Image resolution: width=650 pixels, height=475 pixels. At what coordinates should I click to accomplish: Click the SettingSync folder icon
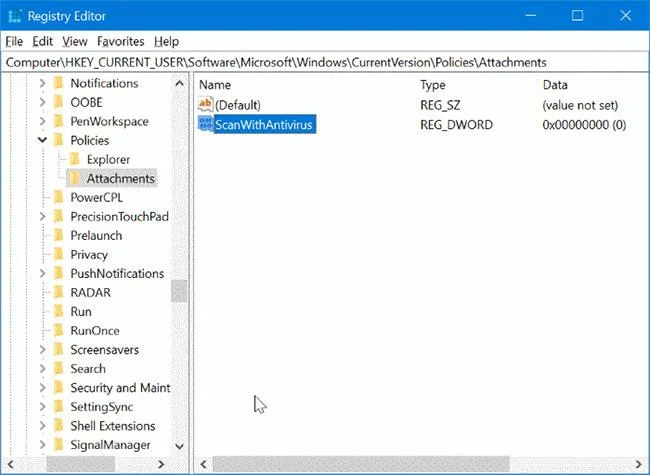tap(59, 407)
